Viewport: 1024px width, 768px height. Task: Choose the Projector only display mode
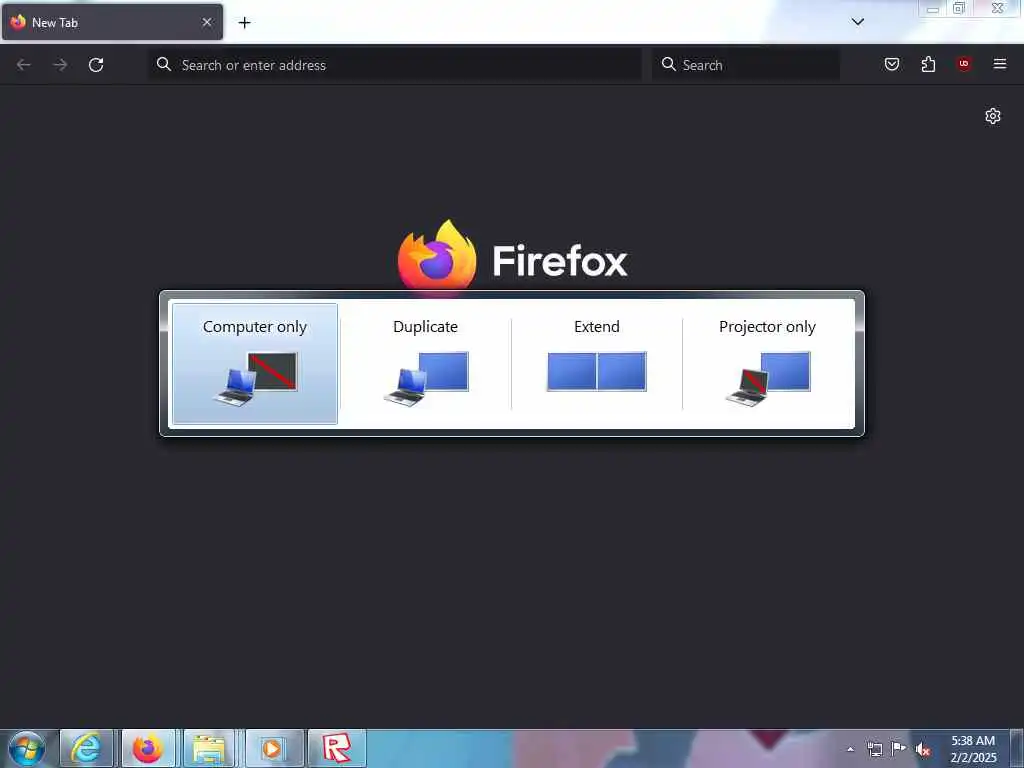click(767, 364)
